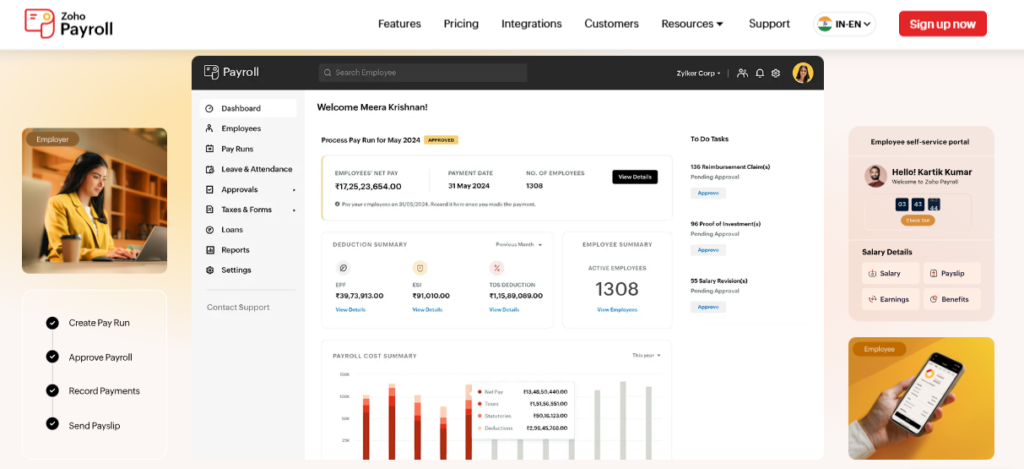Open the This year dropdown
The width and height of the screenshot is (1024, 469).
point(646,355)
